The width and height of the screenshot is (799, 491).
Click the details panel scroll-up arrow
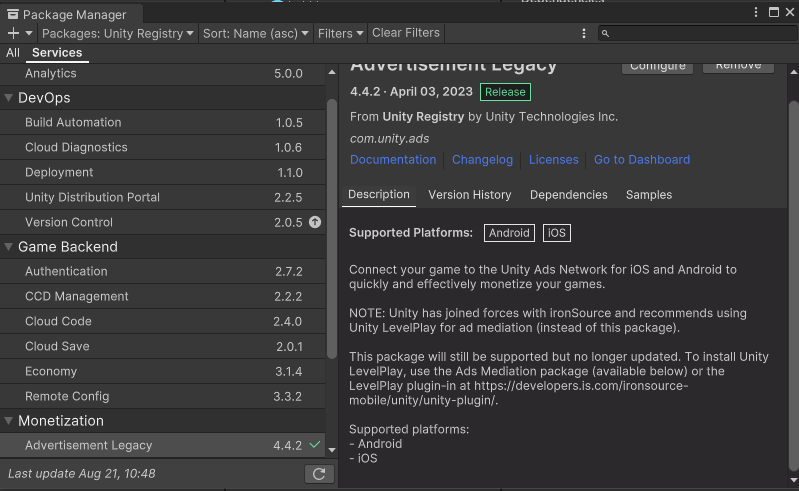[x=793, y=72]
